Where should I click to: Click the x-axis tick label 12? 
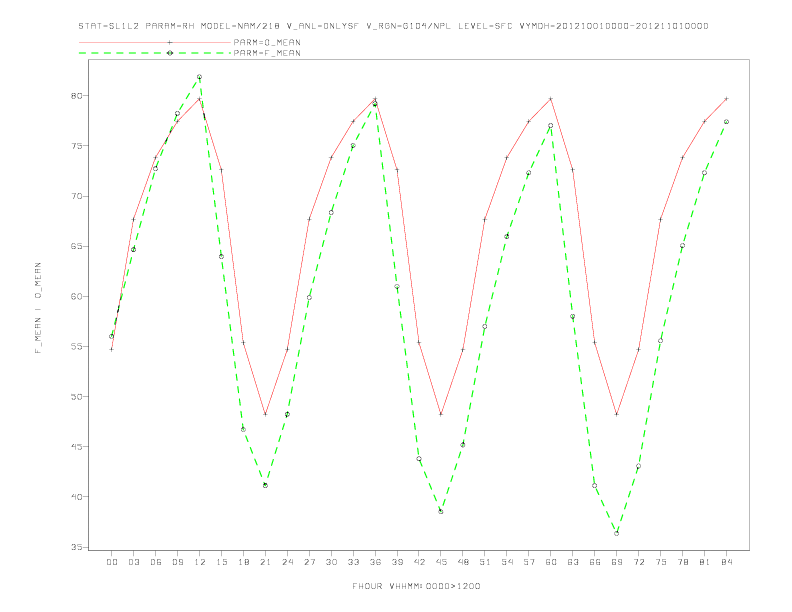tap(200, 562)
